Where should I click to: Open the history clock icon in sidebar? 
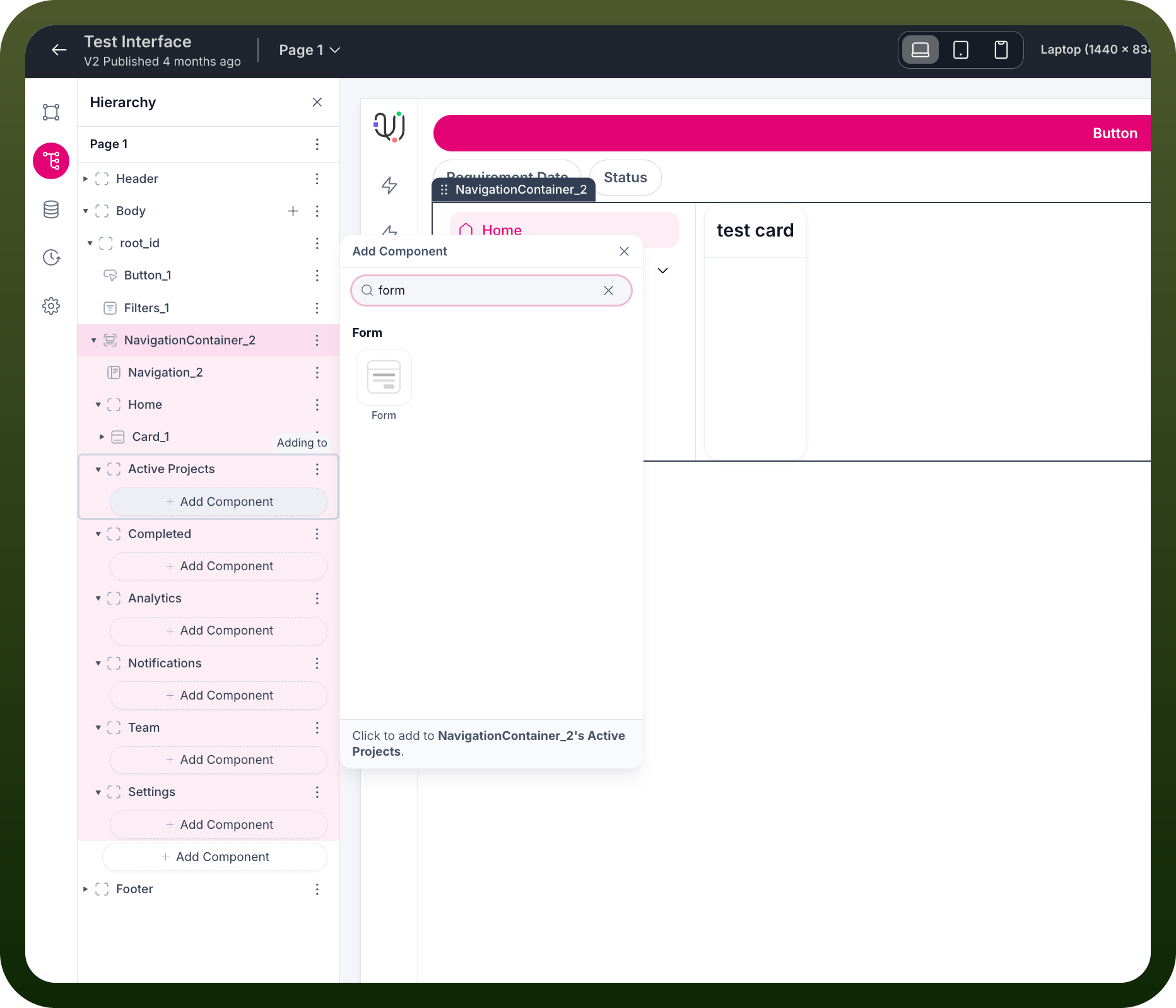tap(51, 257)
